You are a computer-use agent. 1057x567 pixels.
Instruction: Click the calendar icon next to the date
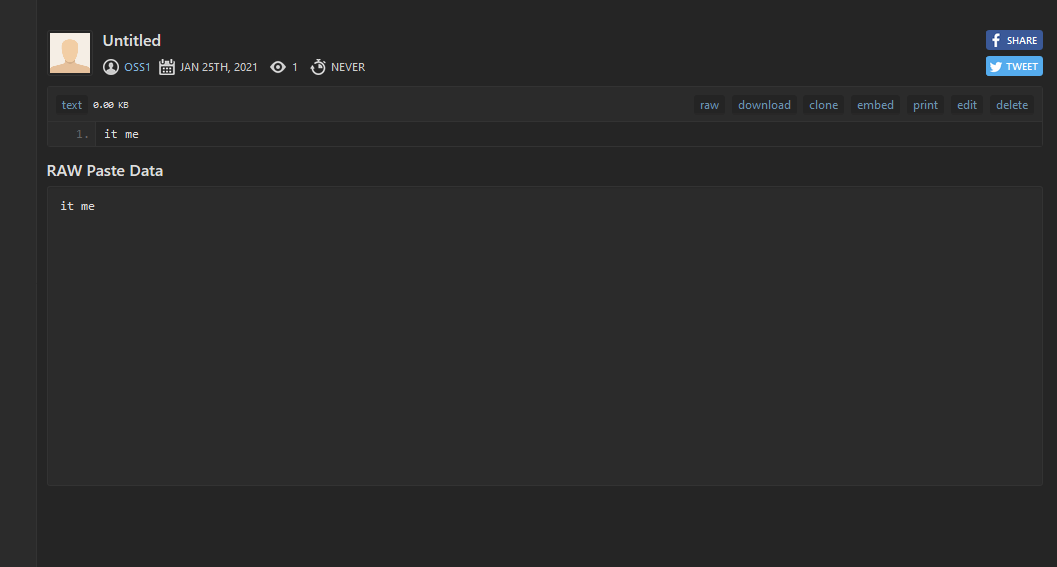tap(167, 67)
